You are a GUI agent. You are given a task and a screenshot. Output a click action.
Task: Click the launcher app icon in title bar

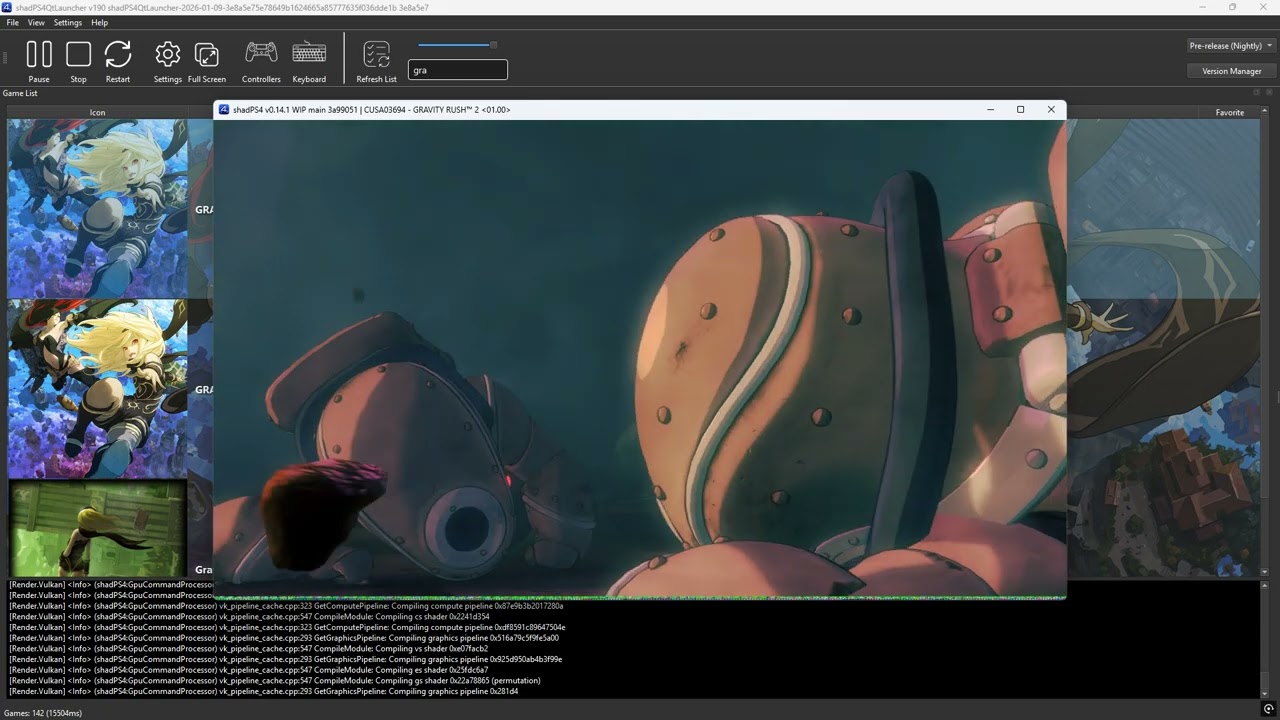[x=7, y=7]
